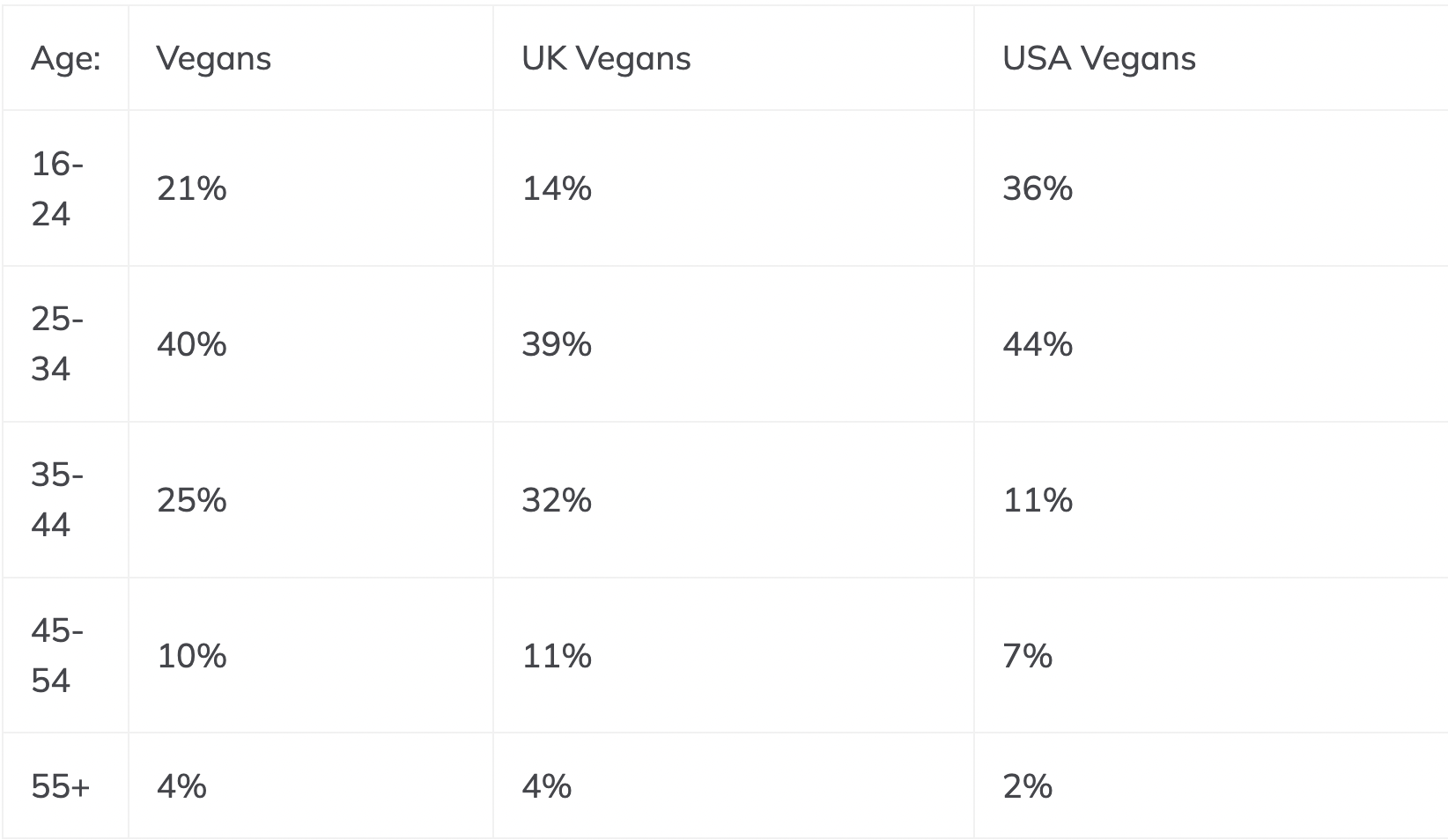Select the UK Vegans column header
The width and height of the screenshot is (1448, 840).
[x=606, y=59]
